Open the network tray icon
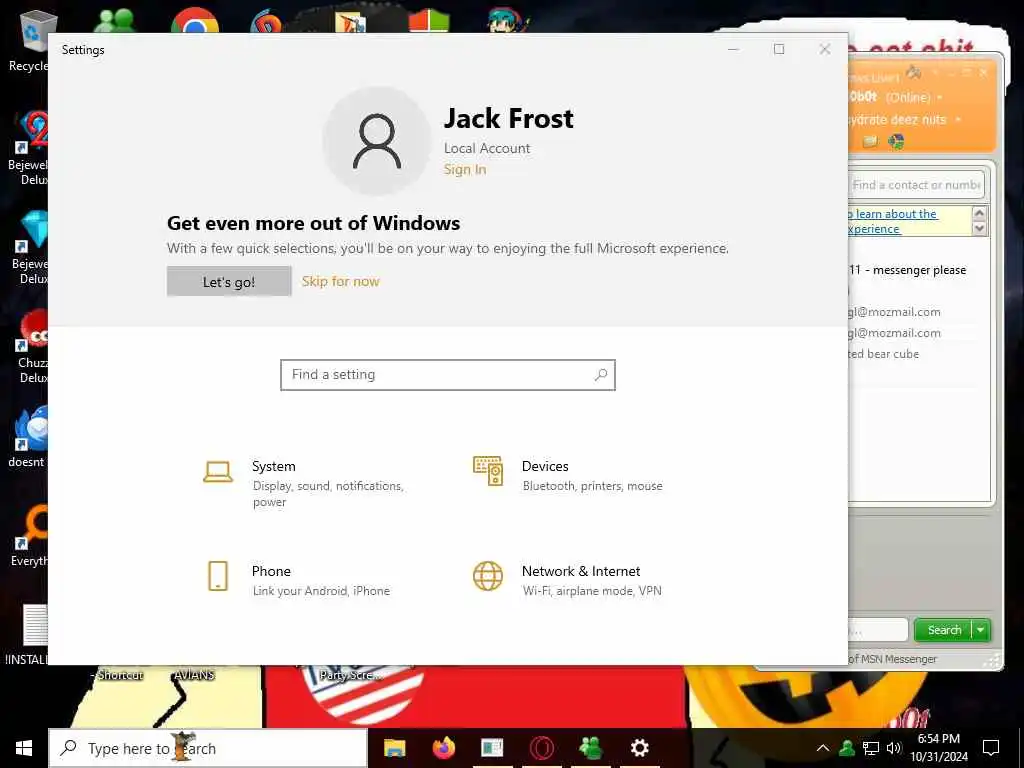 pyautogui.click(x=871, y=748)
